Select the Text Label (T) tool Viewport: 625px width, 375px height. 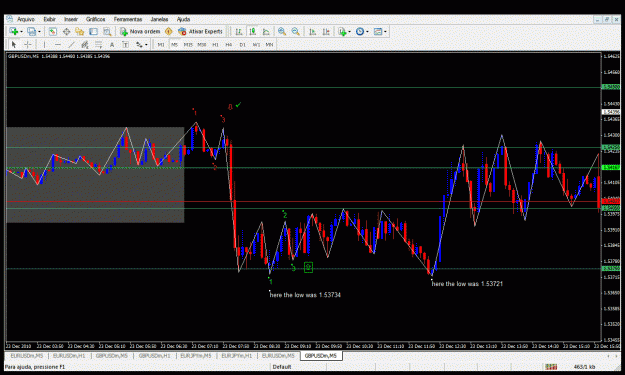pos(126,45)
